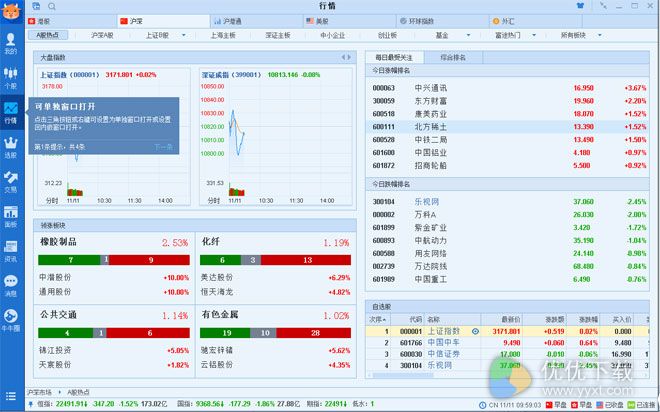Image resolution: width=660 pixels, height=412 pixels.
Task: Select the 北方稀土 row in gainers list
Action: (x=508, y=127)
